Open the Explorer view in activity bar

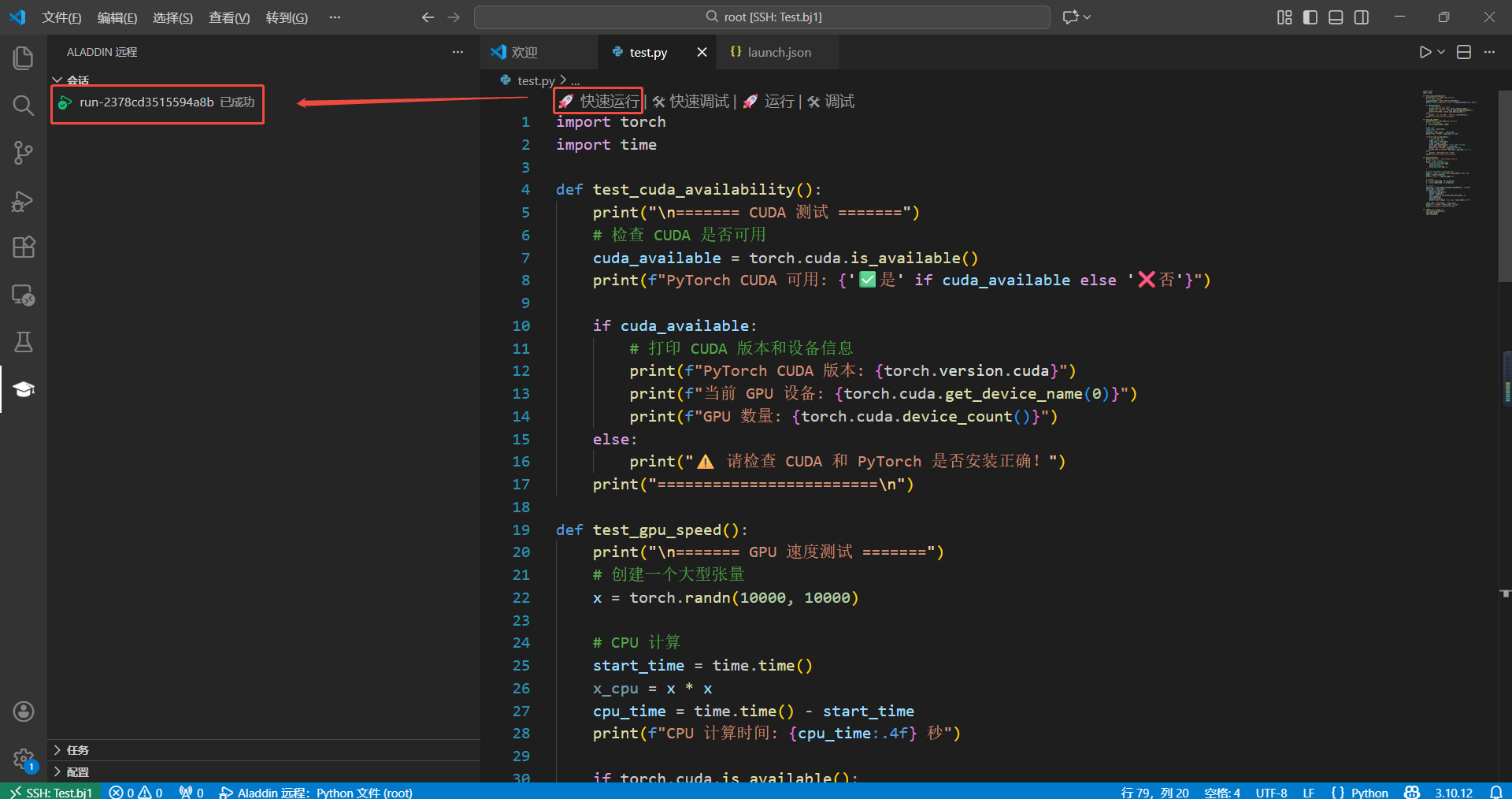tap(24, 58)
